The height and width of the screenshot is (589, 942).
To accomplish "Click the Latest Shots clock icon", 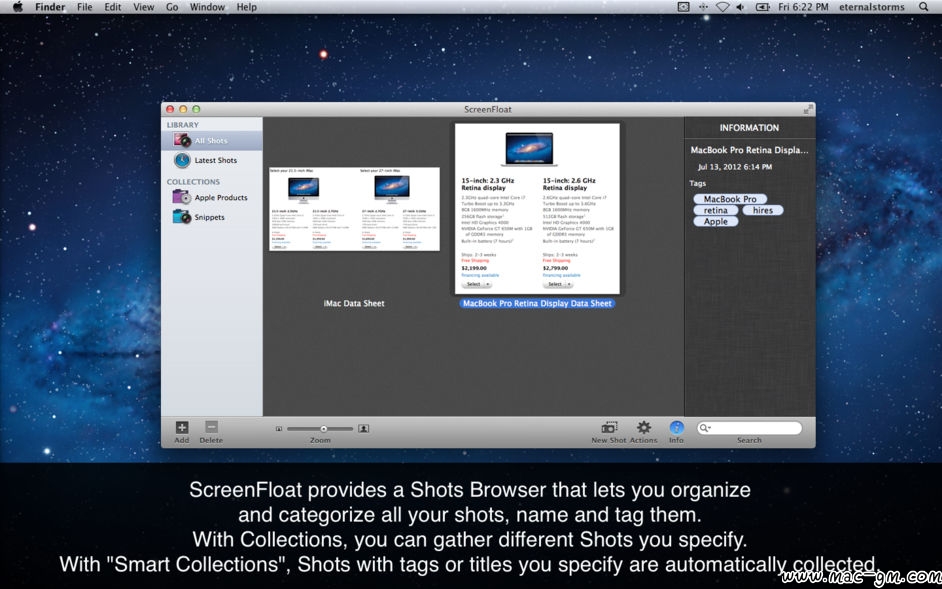I will click(x=182, y=160).
